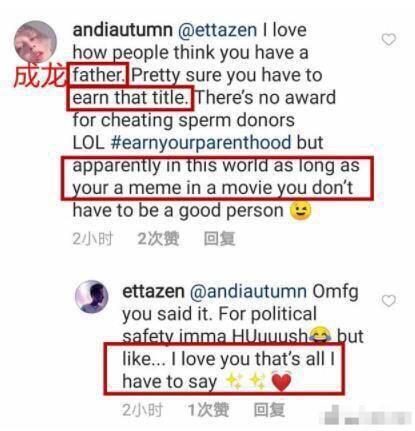Click 2小时 timestamp under ettazen's reply

(x=142, y=410)
